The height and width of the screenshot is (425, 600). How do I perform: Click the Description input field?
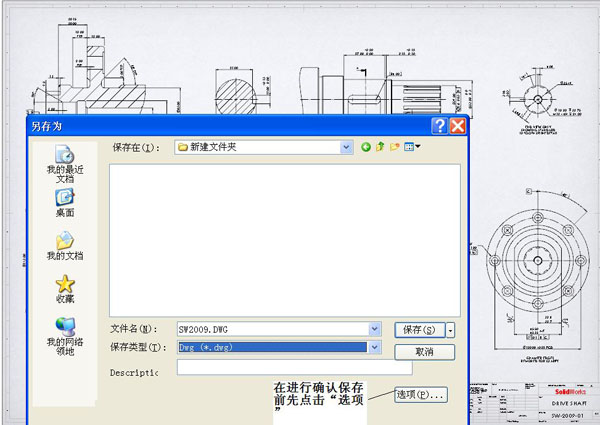tap(295, 368)
